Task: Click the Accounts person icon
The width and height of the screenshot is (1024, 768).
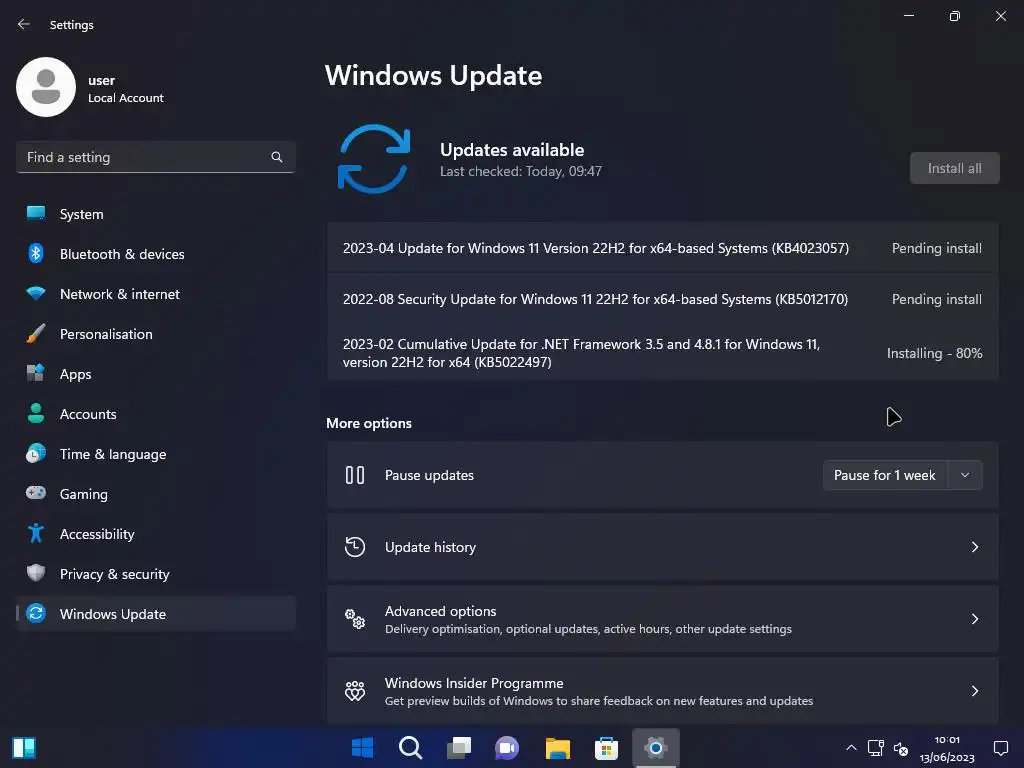Action: 36,413
